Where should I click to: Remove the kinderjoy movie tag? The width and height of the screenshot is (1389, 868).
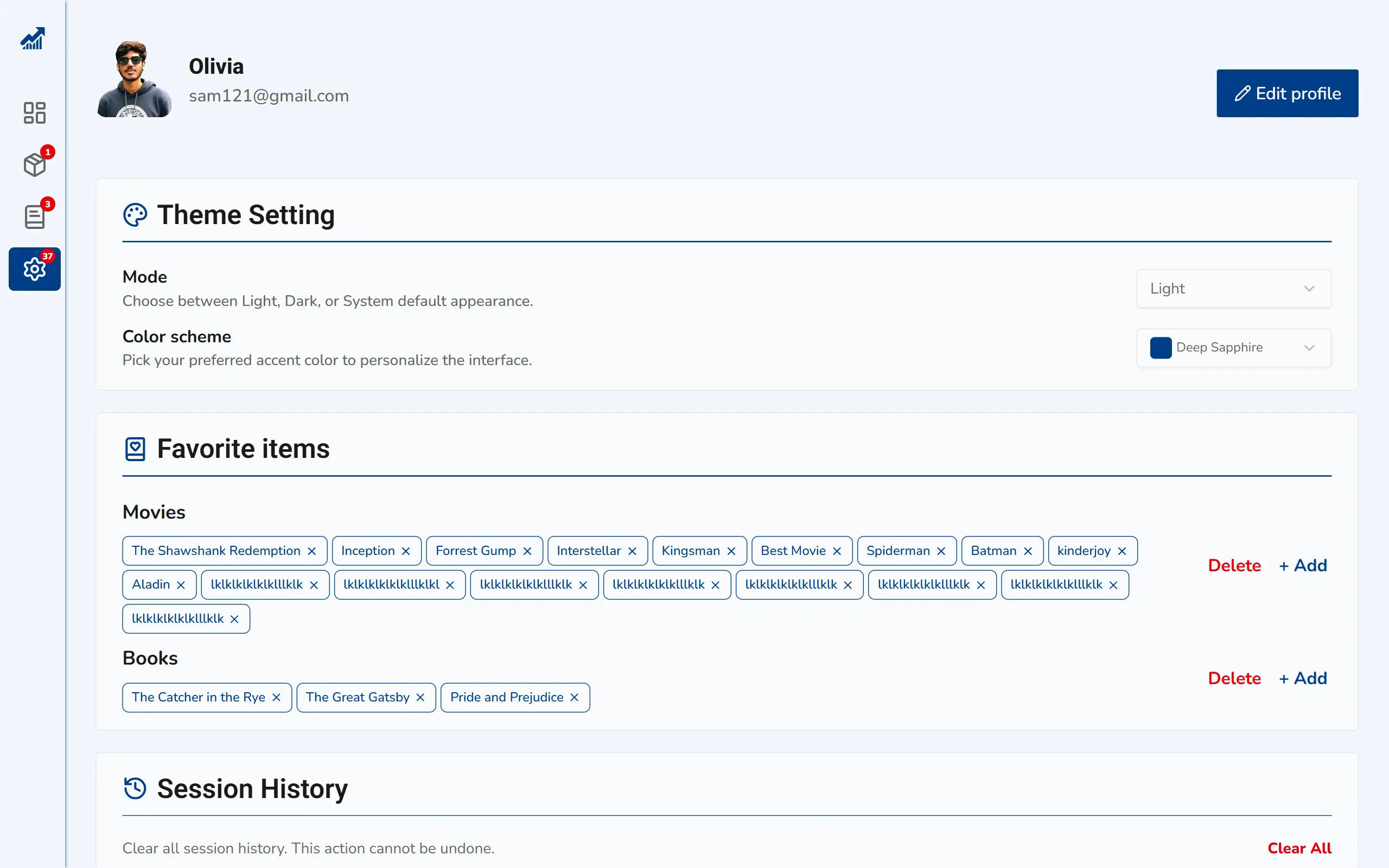pos(1122,551)
